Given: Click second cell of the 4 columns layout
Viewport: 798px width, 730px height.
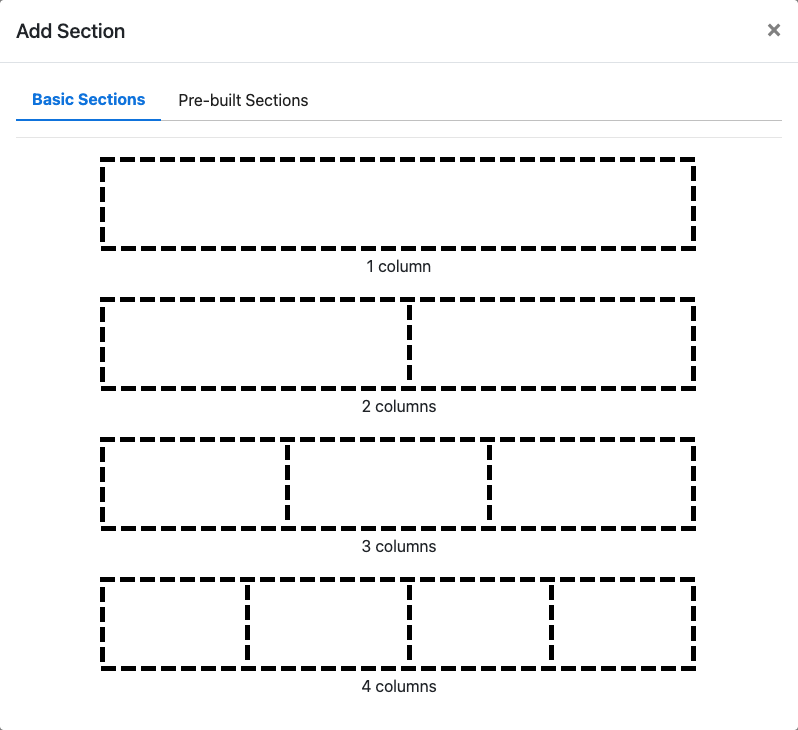Looking at the screenshot, I should tap(328, 623).
